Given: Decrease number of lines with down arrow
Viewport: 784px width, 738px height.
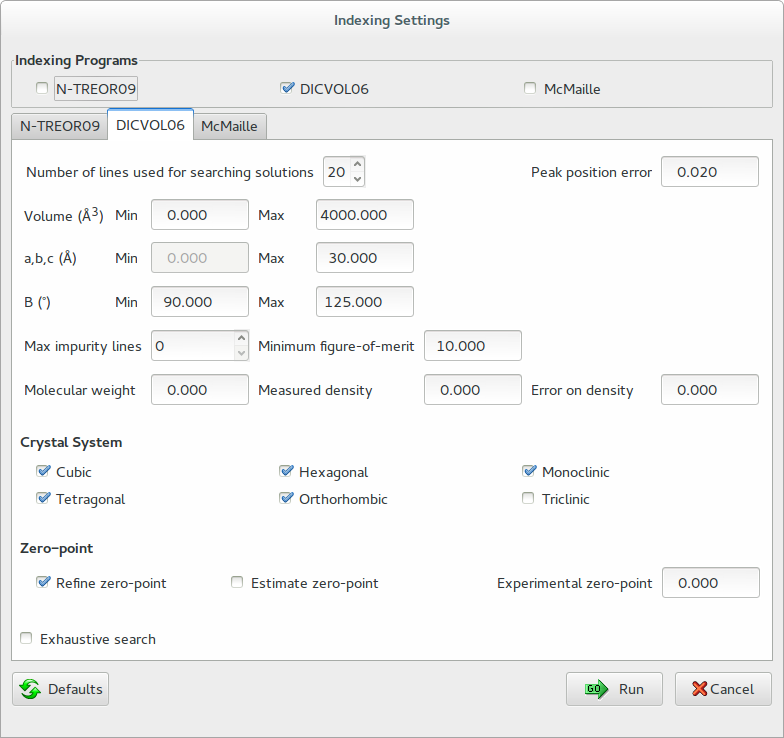Looking at the screenshot, I should pos(357,179).
